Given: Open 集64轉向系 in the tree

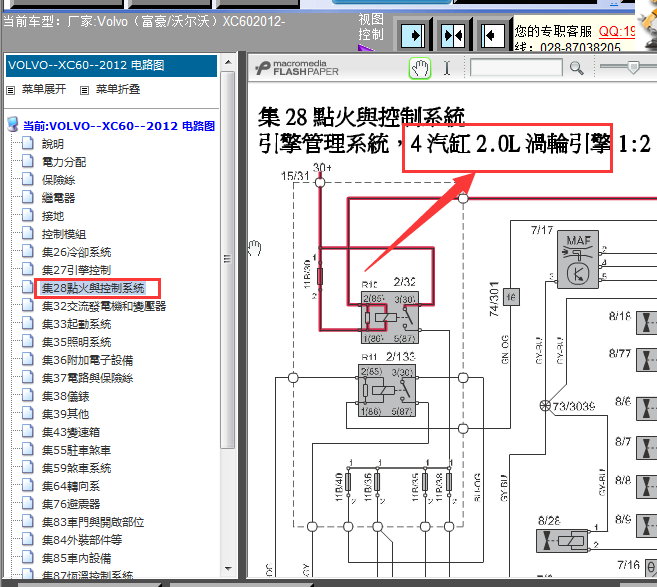Looking at the screenshot, I should click(x=71, y=486).
